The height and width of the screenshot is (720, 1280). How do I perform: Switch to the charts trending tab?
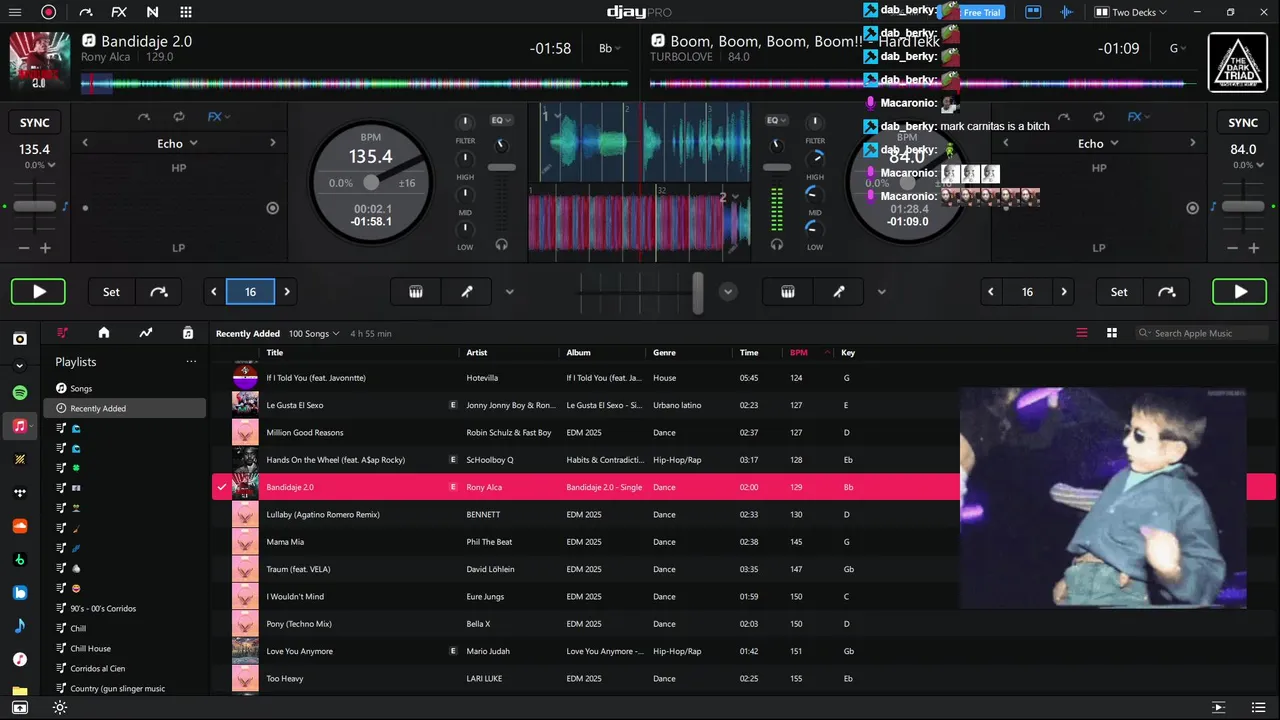[x=145, y=333]
